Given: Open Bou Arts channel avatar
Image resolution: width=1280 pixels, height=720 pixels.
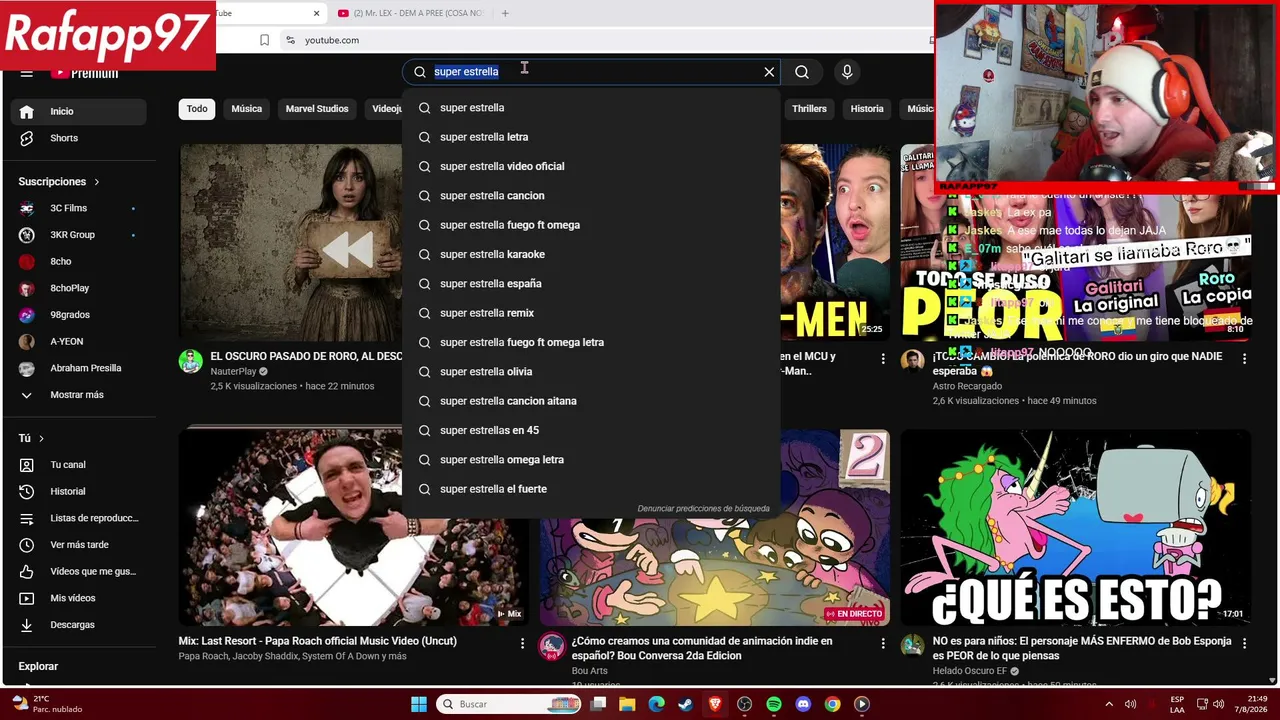Looking at the screenshot, I should click(x=552, y=646).
